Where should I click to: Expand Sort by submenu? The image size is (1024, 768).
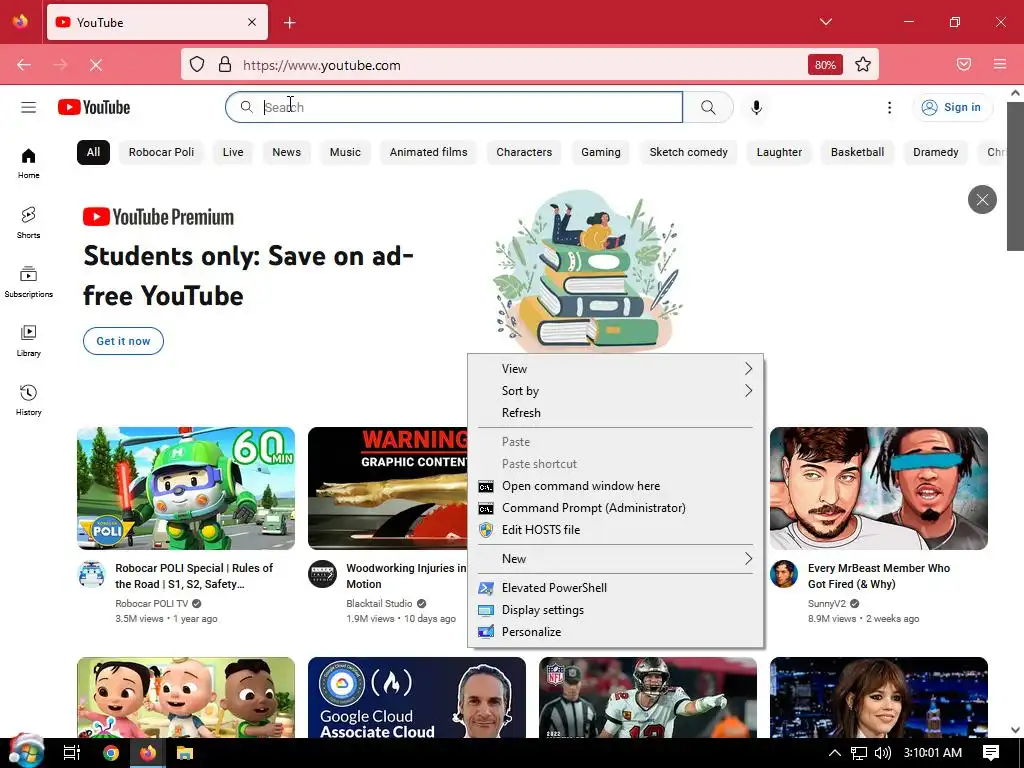[x=616, y=391]
